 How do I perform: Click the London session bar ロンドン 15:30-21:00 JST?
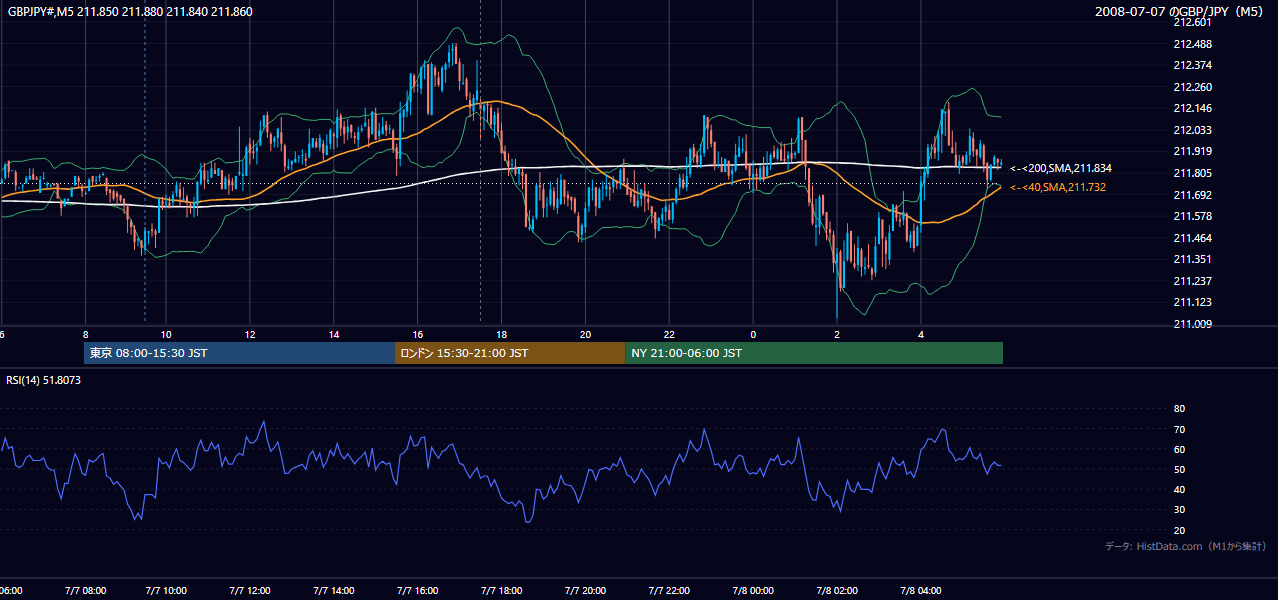[x=510, y=353]
